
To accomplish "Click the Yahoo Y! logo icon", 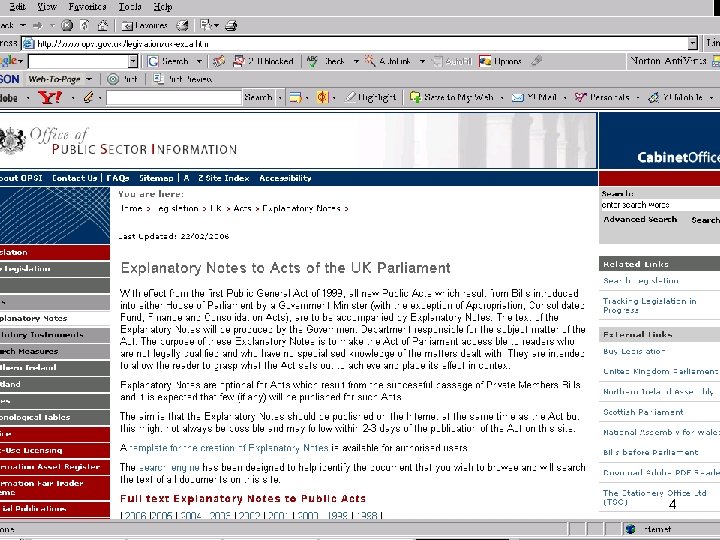I will tap(50, 97).
